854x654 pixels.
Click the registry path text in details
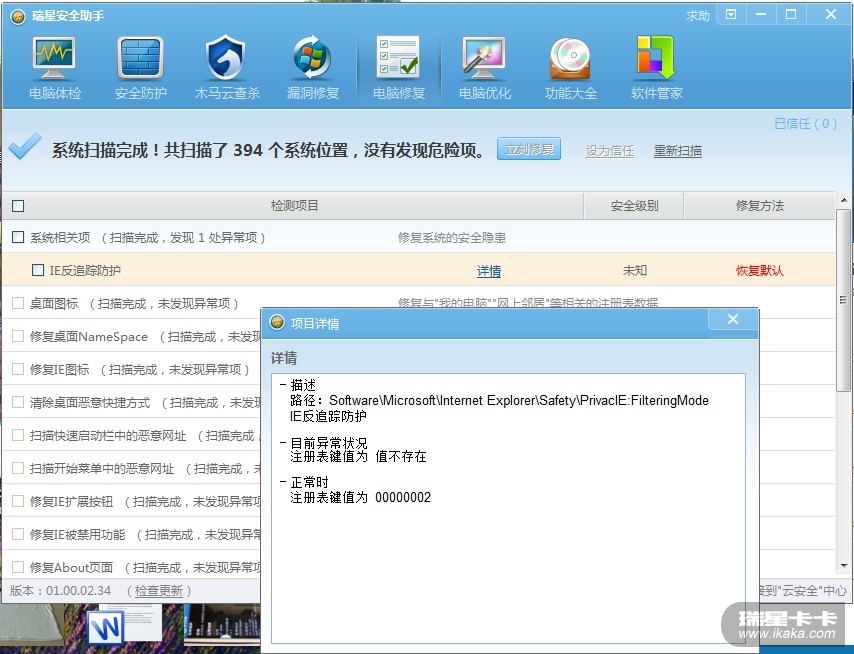(499, 401)
